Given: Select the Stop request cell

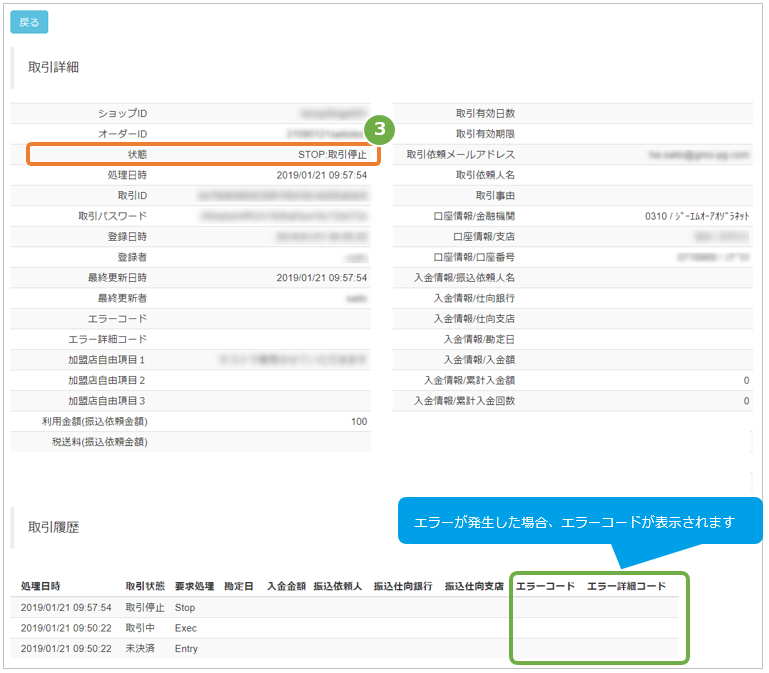Looking at the screenshot, I should 185,608.
